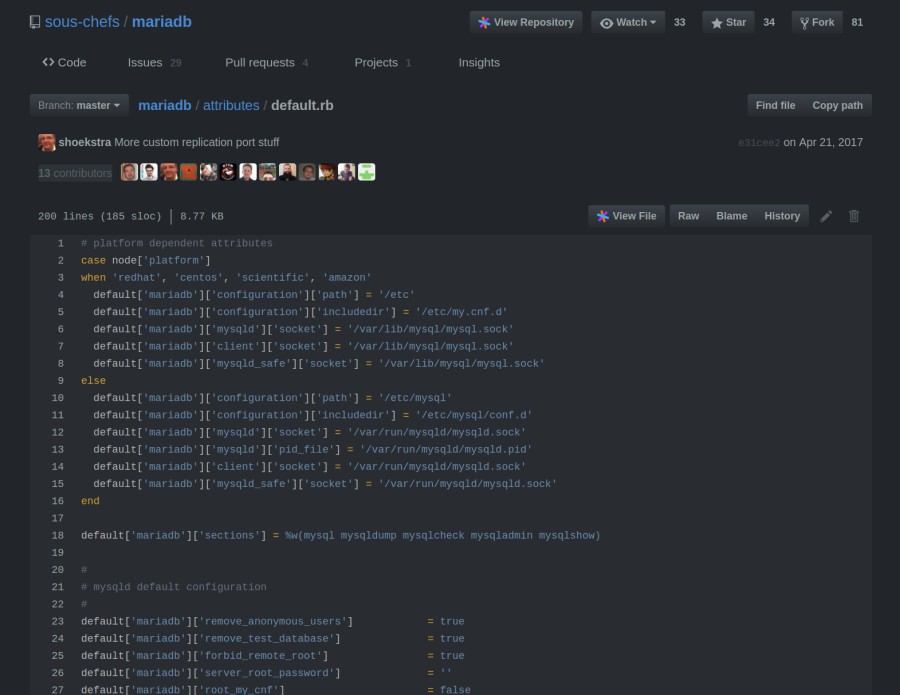This screenshot has height=695, width=900.
Task: Open the mariadb repository title link
Action: pyautogui.click(x=162, y=22)
